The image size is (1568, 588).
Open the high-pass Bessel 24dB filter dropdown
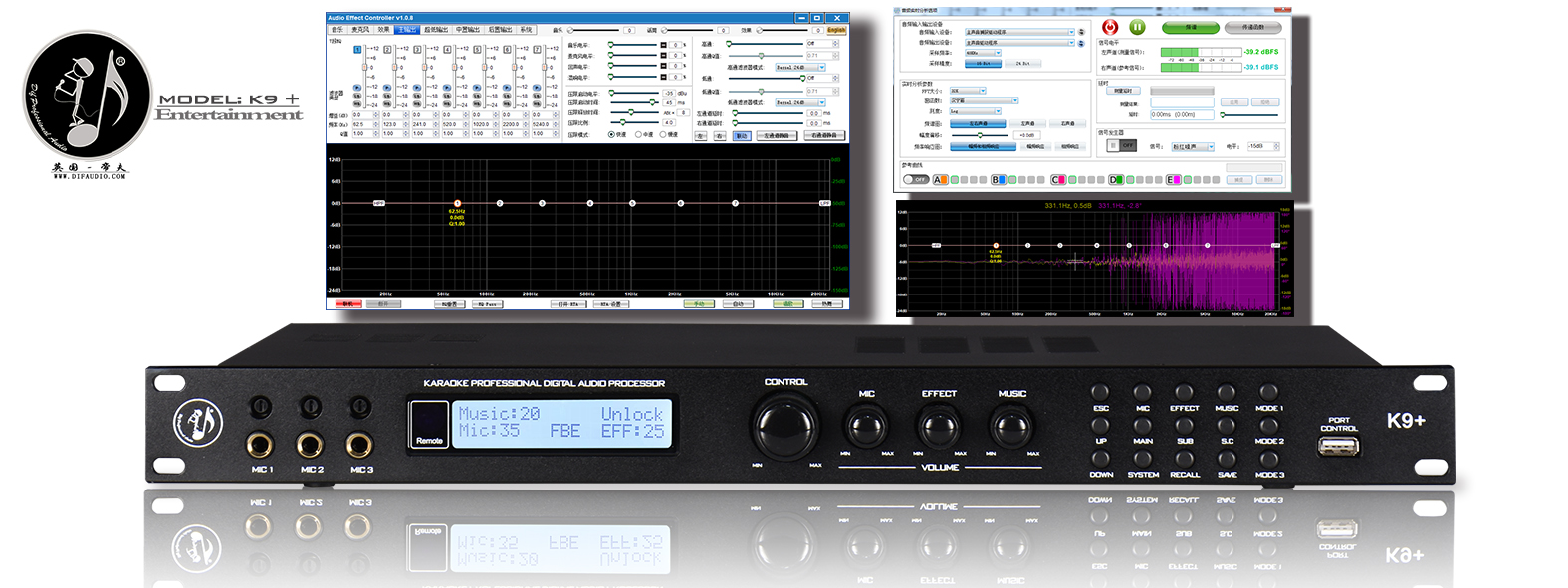(x=800, y=68)
